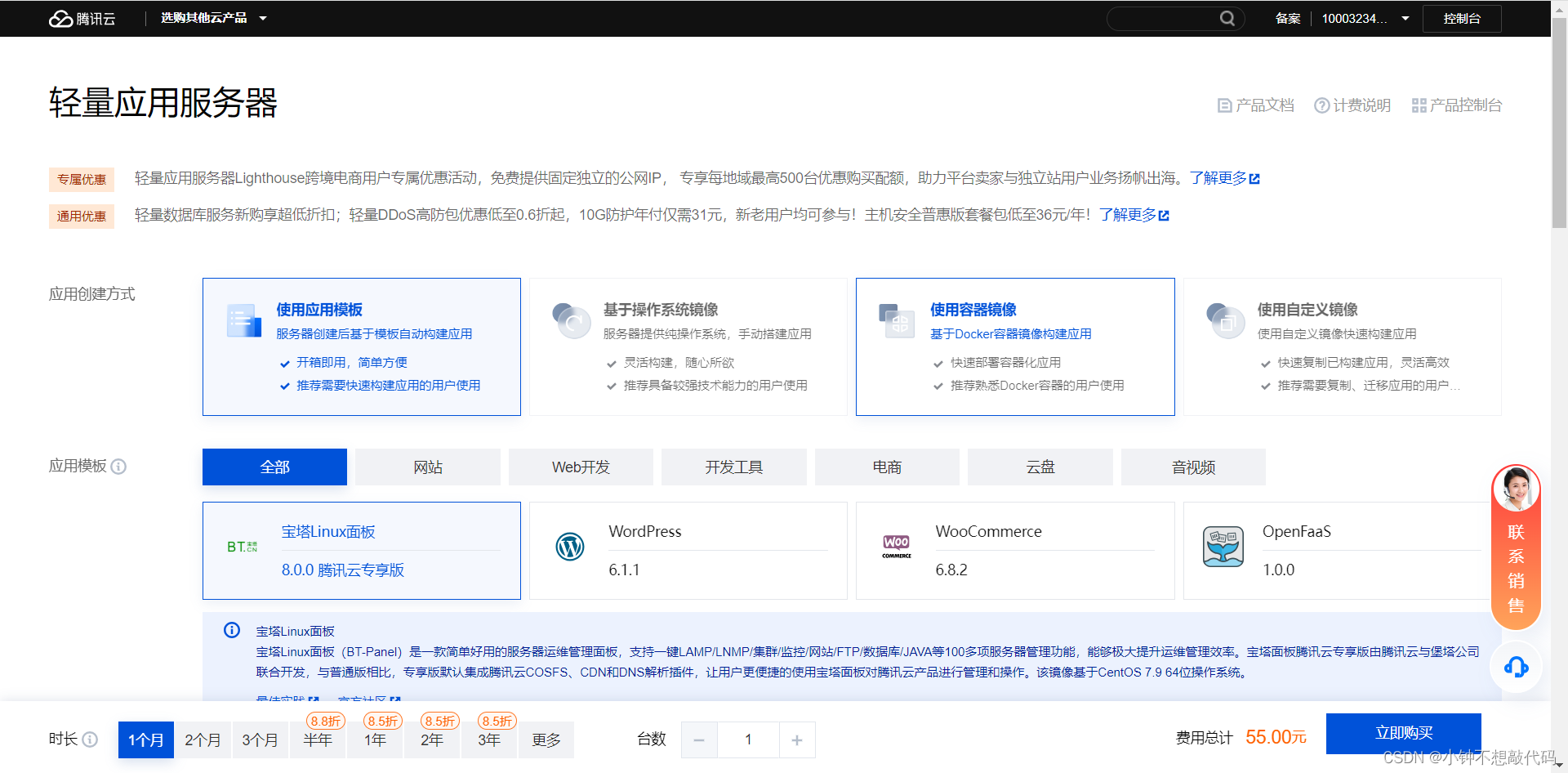The image size is (1568, 773).
Task: Click the BT.cn logo icon
Action: [243, 547]
